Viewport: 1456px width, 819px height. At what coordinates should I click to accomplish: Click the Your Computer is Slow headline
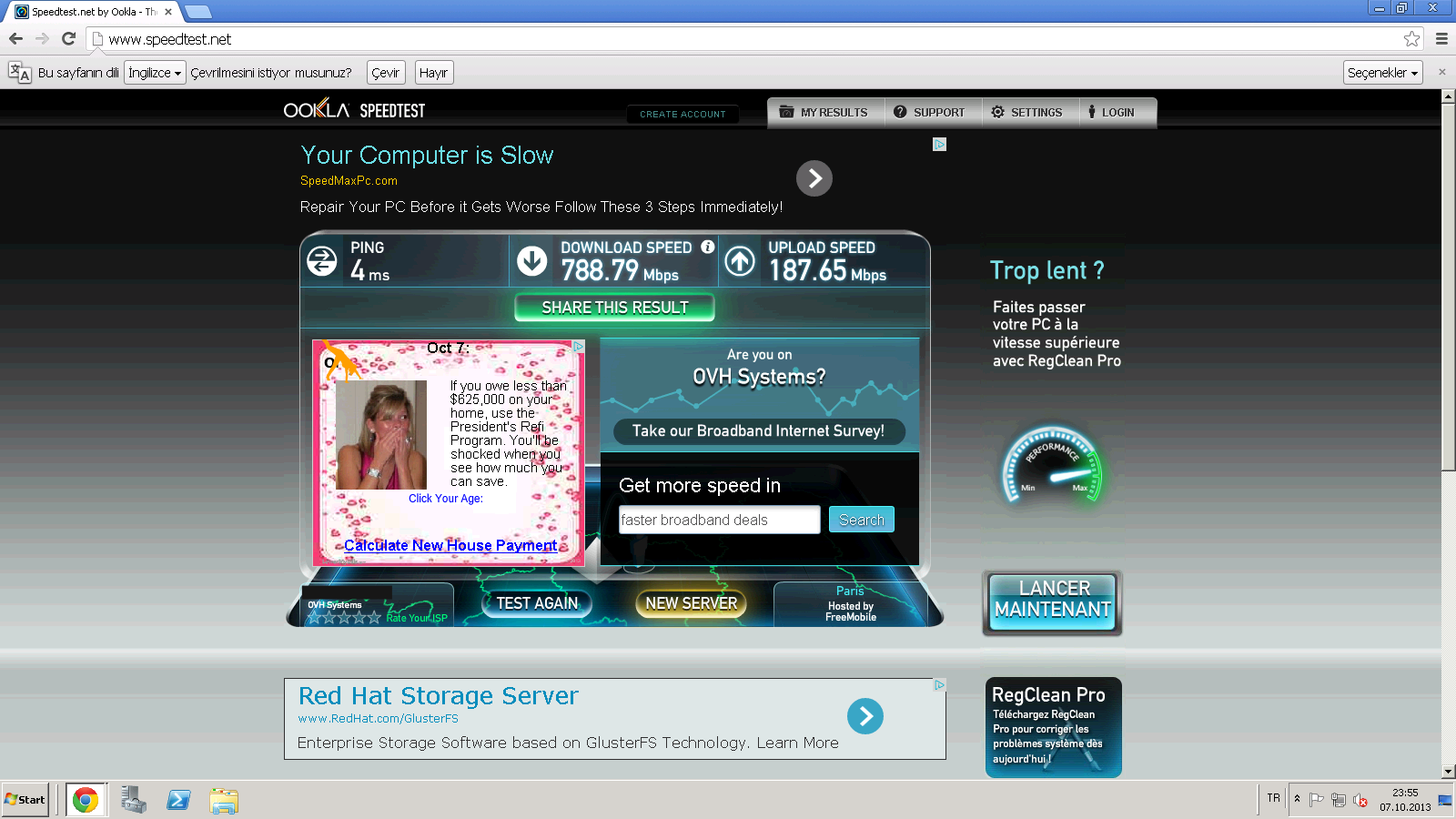[x=427, y=156]
